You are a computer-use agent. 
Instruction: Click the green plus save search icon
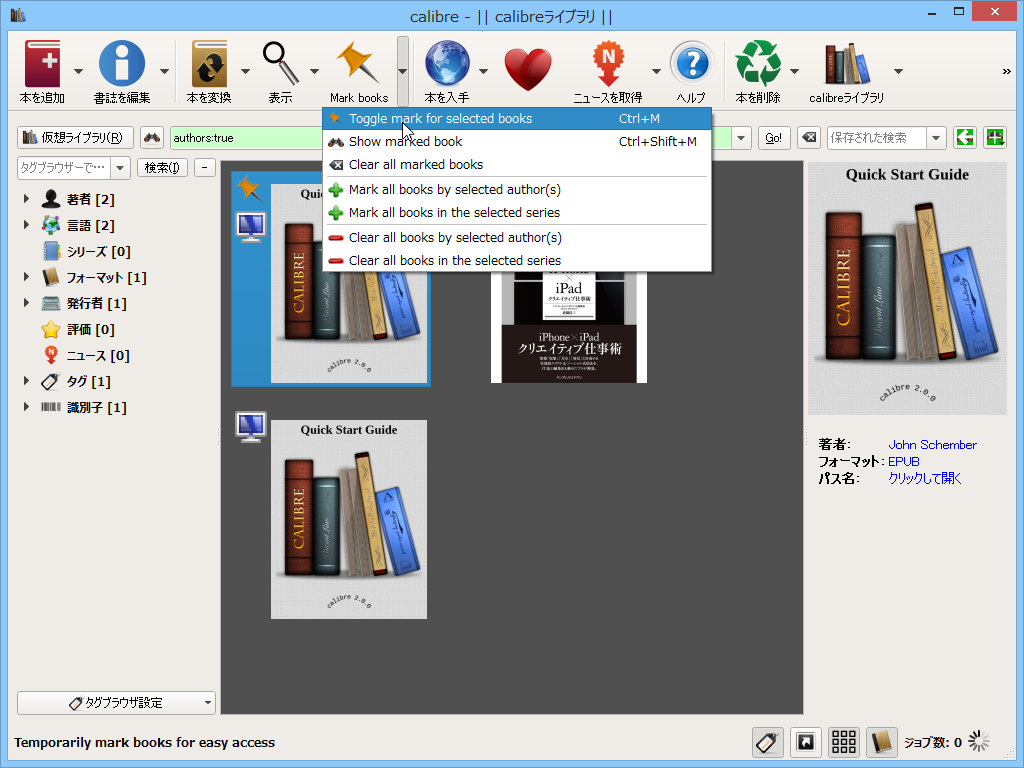(995, 138)
